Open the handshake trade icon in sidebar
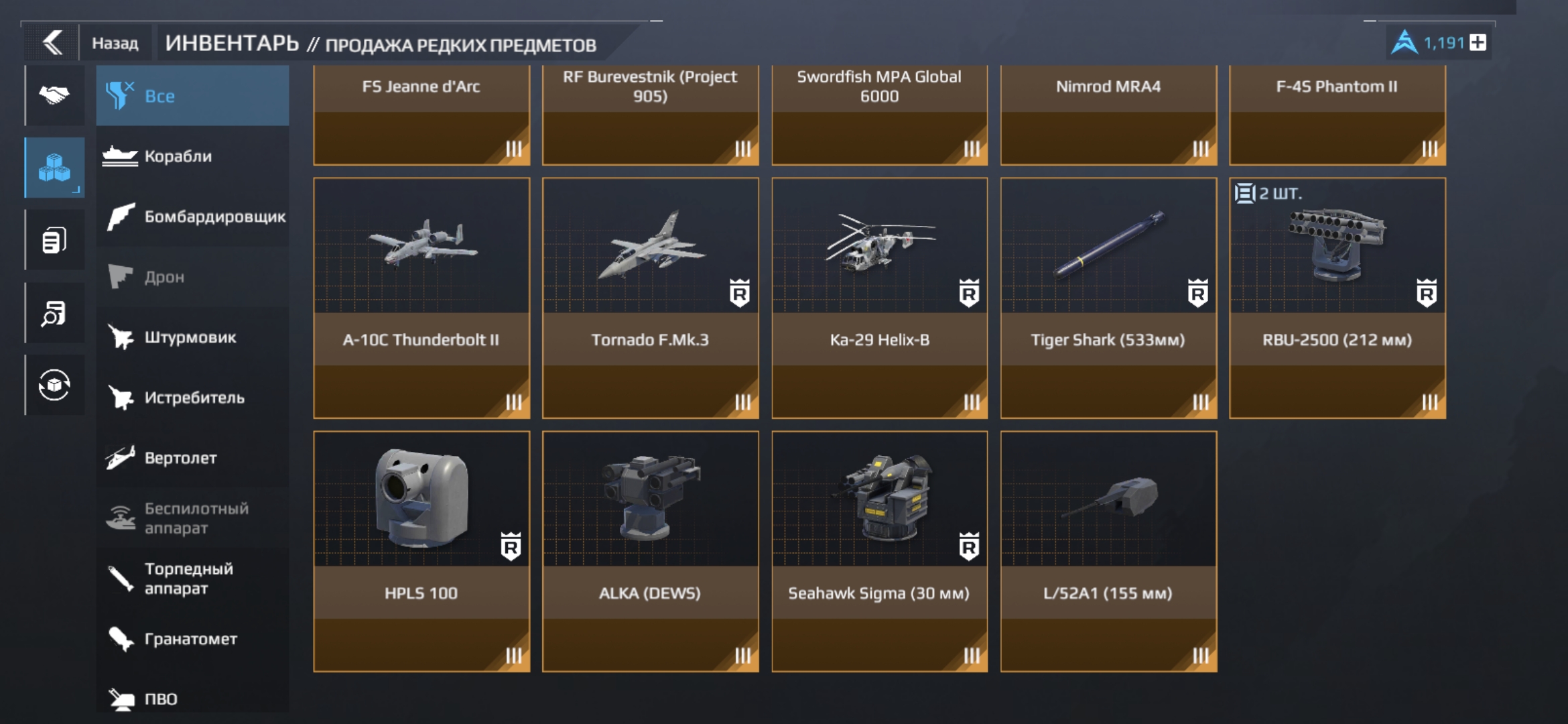Viewport: 1568px width, 724px height. click(x=54, y=95)
